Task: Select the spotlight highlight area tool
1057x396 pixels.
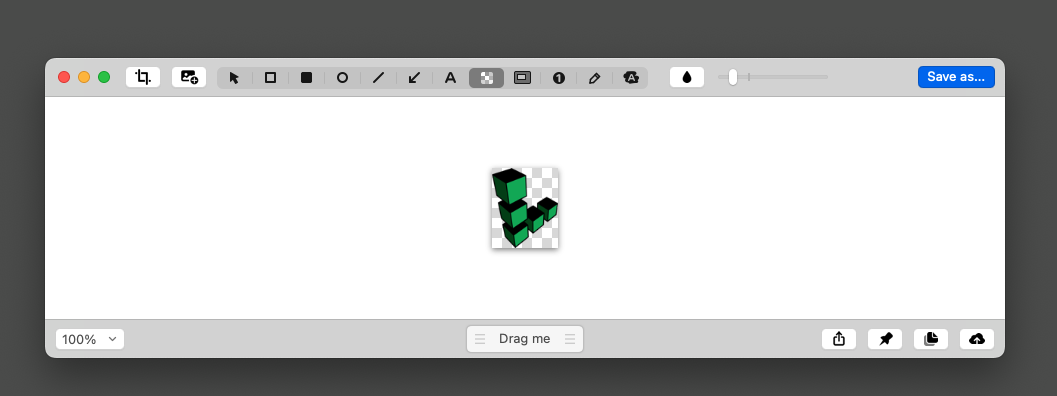Action: [522, 78]
